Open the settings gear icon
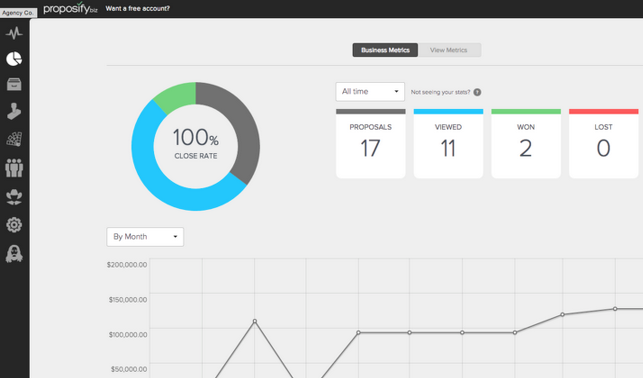 14,225
